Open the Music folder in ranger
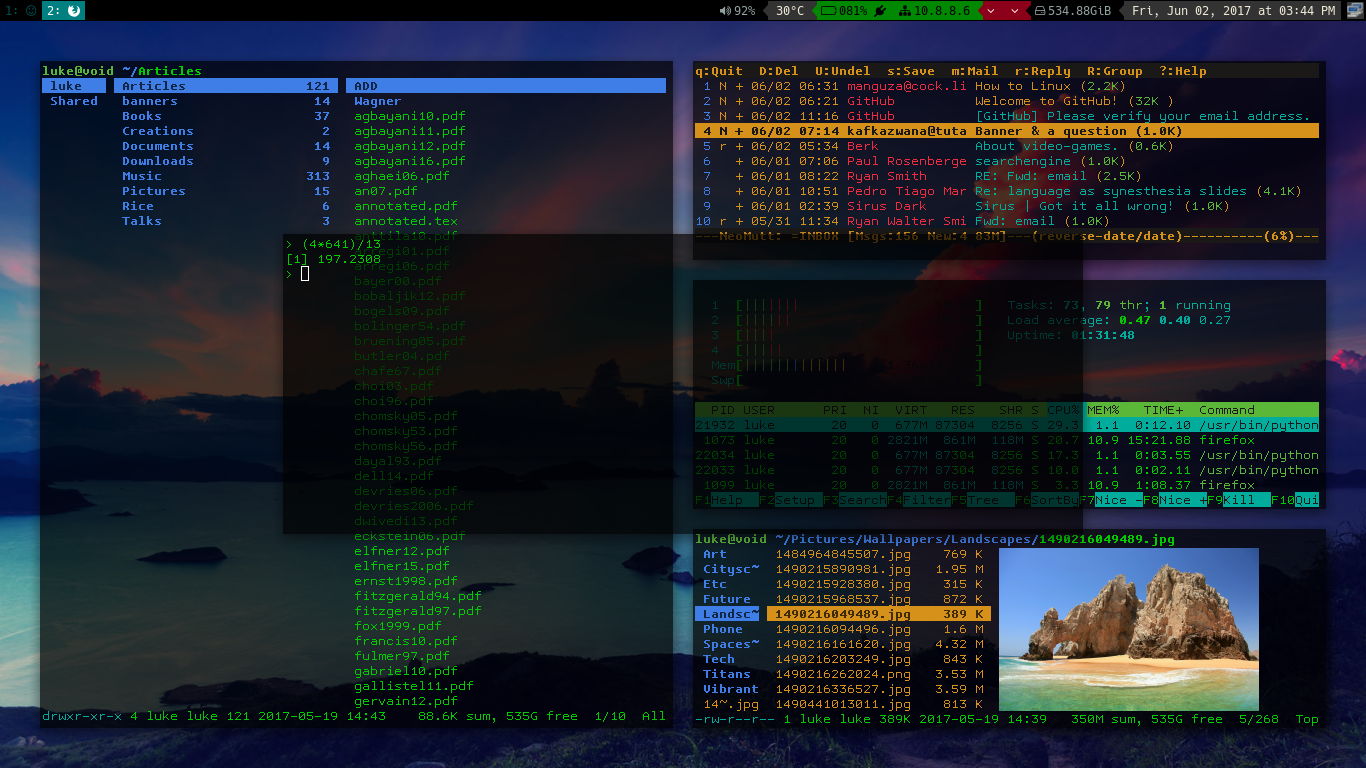 [x=142, y=176]
